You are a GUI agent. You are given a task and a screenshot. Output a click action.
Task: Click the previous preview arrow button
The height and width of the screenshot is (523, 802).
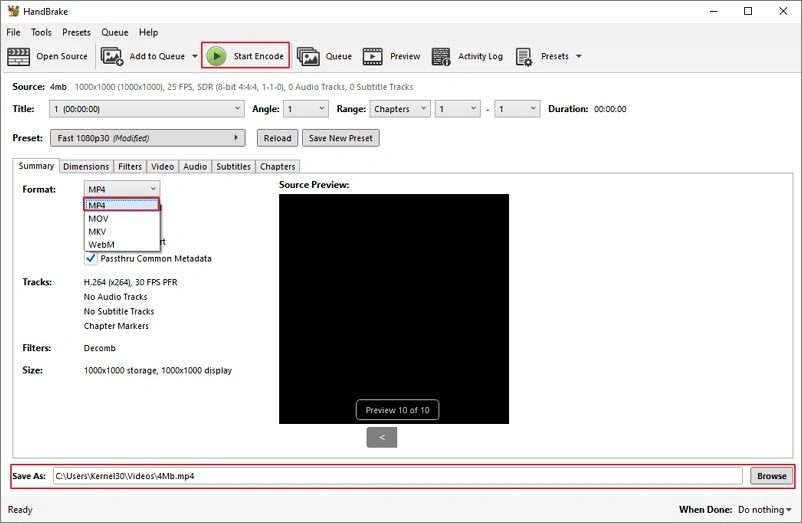point(382,437)
